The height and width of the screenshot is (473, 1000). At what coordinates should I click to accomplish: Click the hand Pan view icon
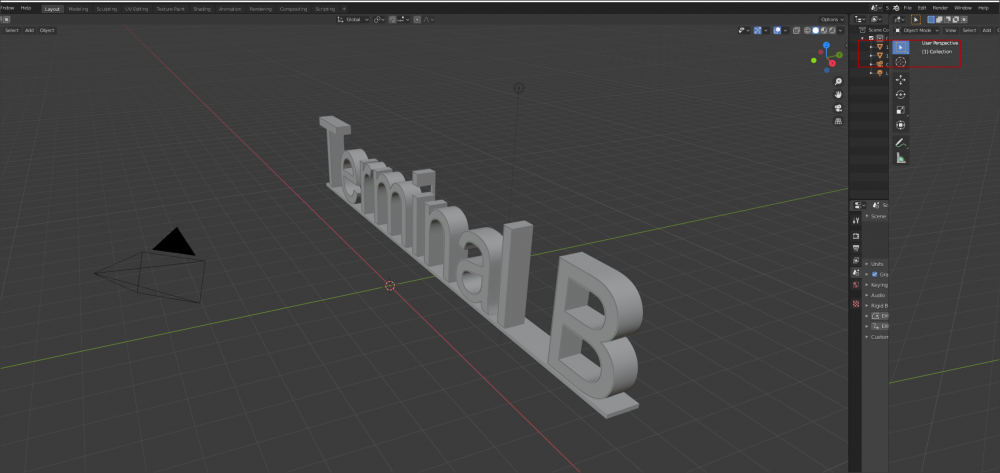(838, 94)
